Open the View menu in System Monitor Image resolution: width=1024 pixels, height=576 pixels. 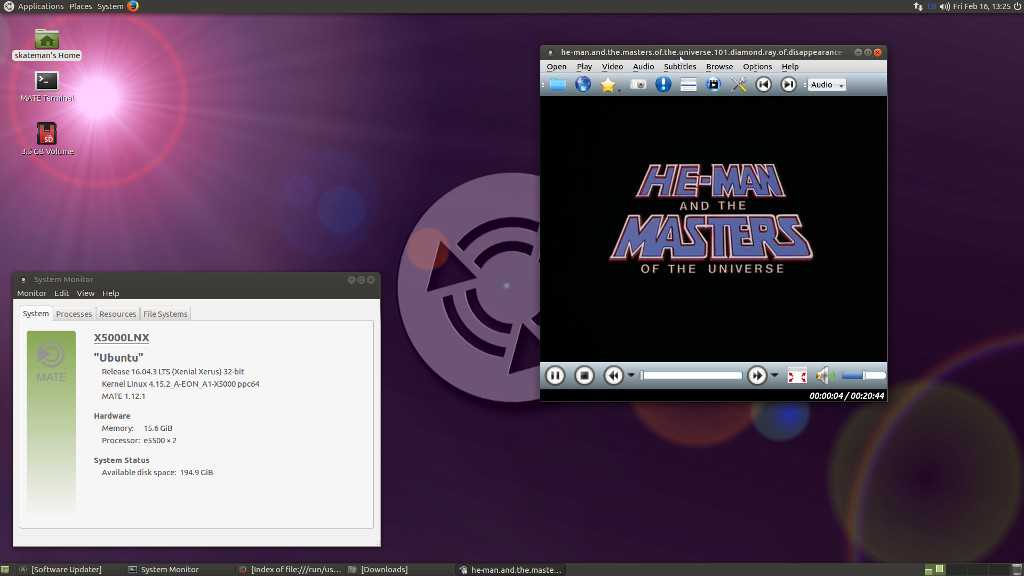[86, 293]
